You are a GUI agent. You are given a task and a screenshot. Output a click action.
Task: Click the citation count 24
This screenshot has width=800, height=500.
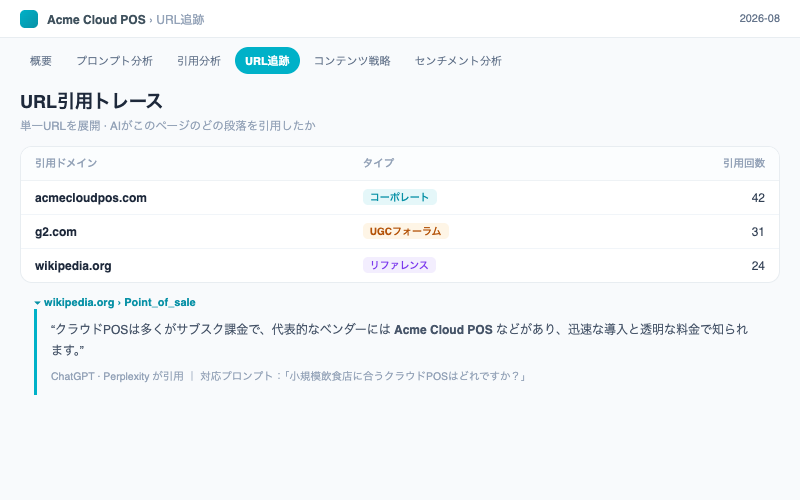(758, 266)
